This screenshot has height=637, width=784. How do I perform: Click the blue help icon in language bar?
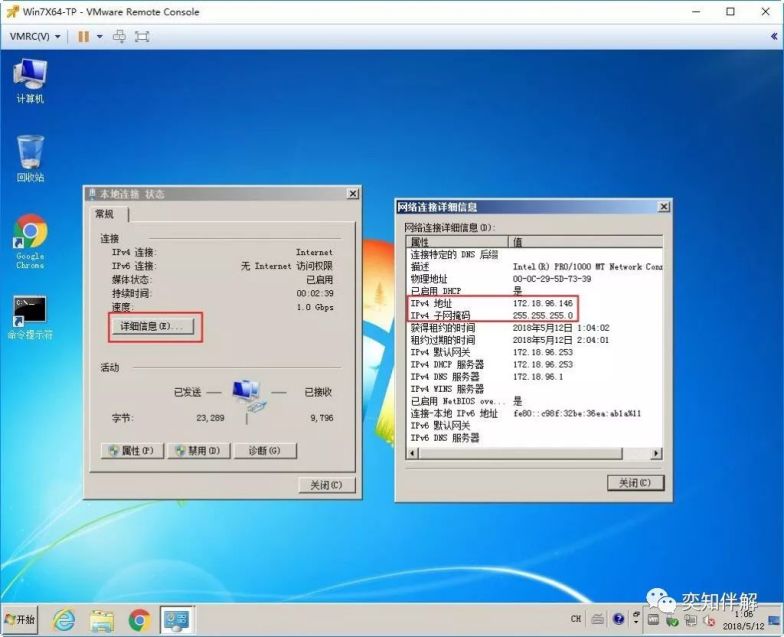point(618,619)
